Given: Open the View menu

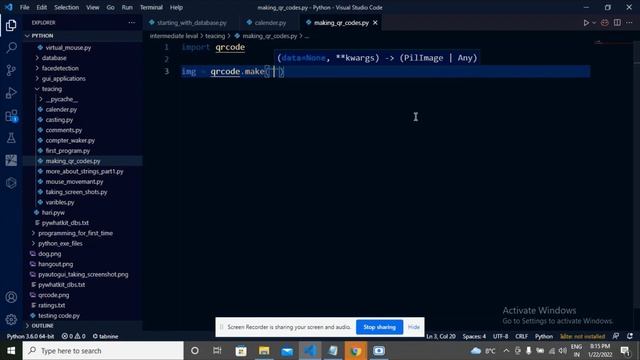Looking at the screenshot, I should point(93,7).
